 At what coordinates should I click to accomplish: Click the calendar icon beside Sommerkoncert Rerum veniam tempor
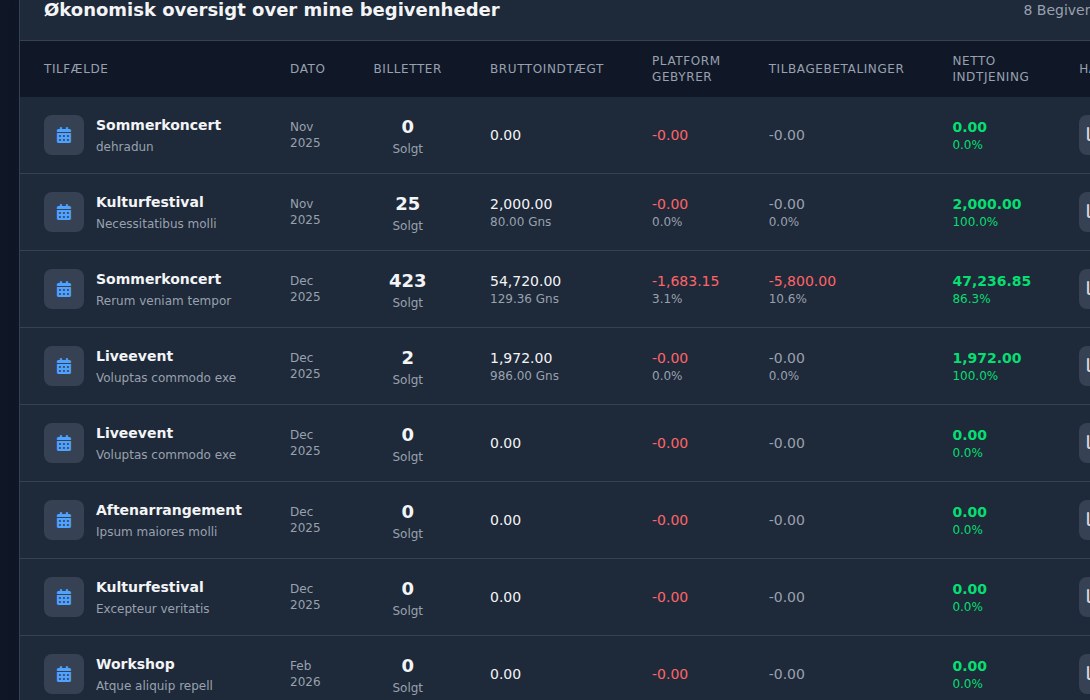[64, 289]
